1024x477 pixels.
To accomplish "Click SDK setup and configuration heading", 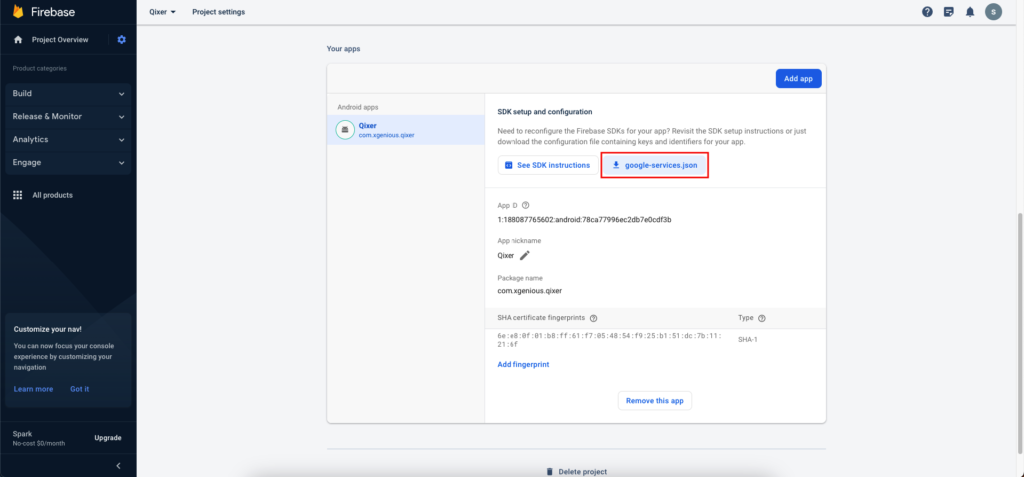I will coord(545,112).
